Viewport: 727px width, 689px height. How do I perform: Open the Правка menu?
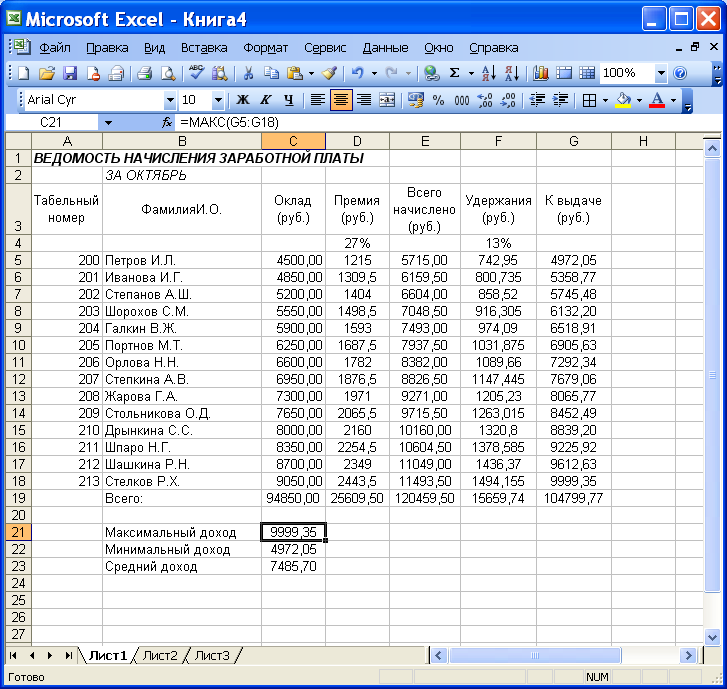click(107, 48)
